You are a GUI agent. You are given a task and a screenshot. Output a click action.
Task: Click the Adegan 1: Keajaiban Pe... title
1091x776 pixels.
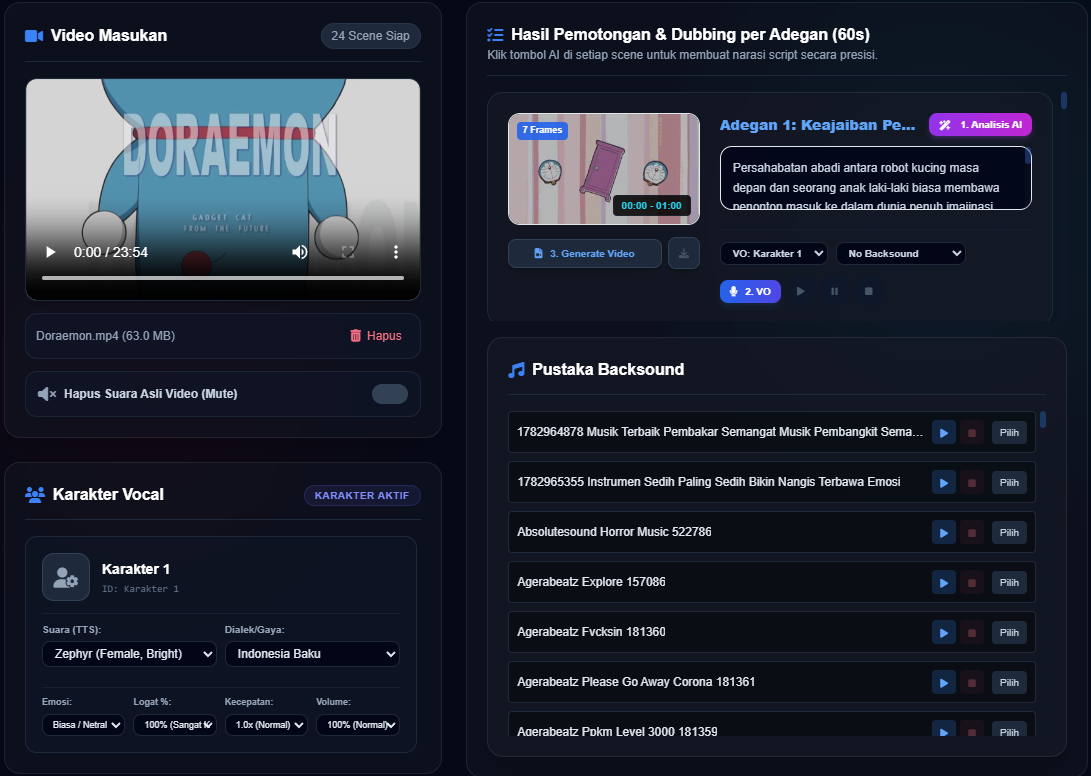[x=818, y=125]
